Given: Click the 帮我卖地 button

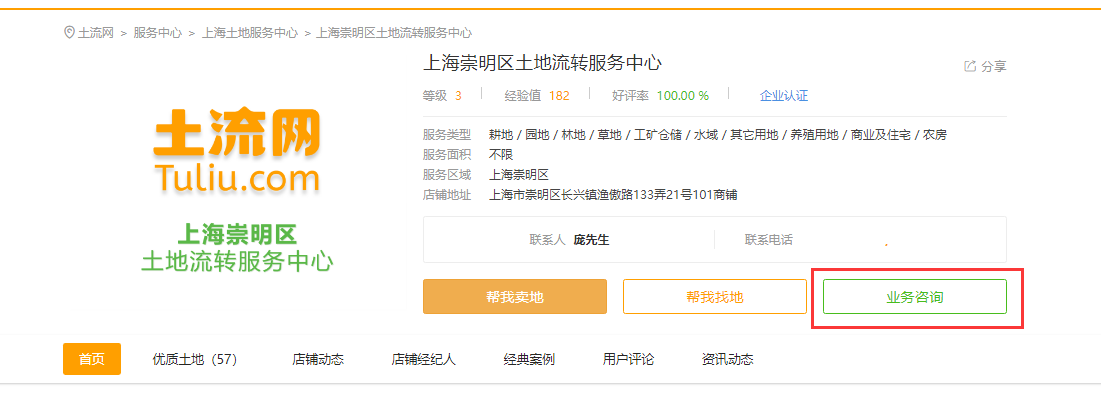Looking at the screenshot, I should click(515, 297).
